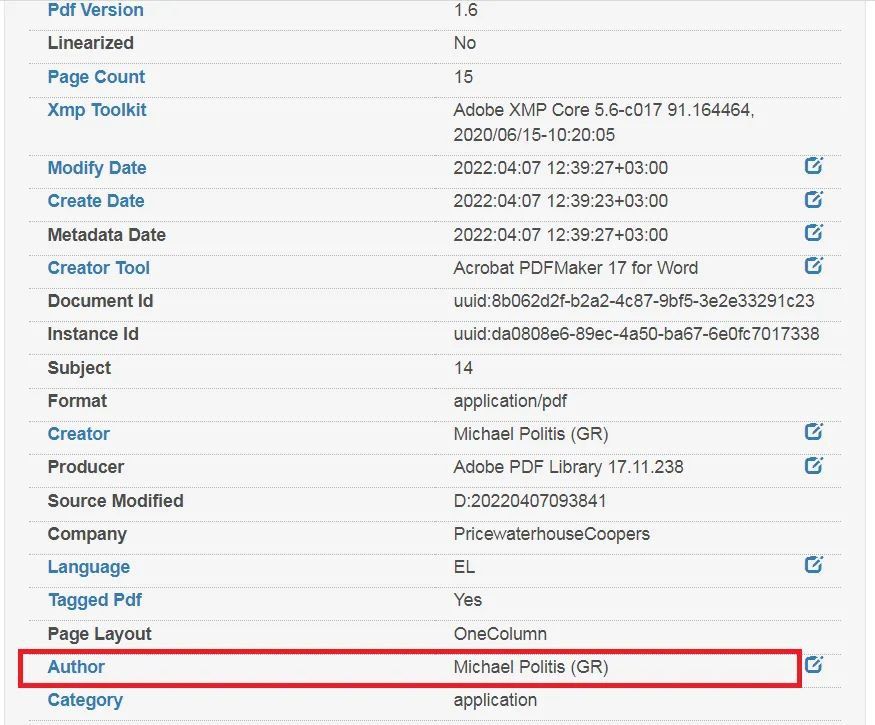This screenshot has height=725, width=875.
Task: Edit the Creator field via its icon
Action: coord(814,431)
